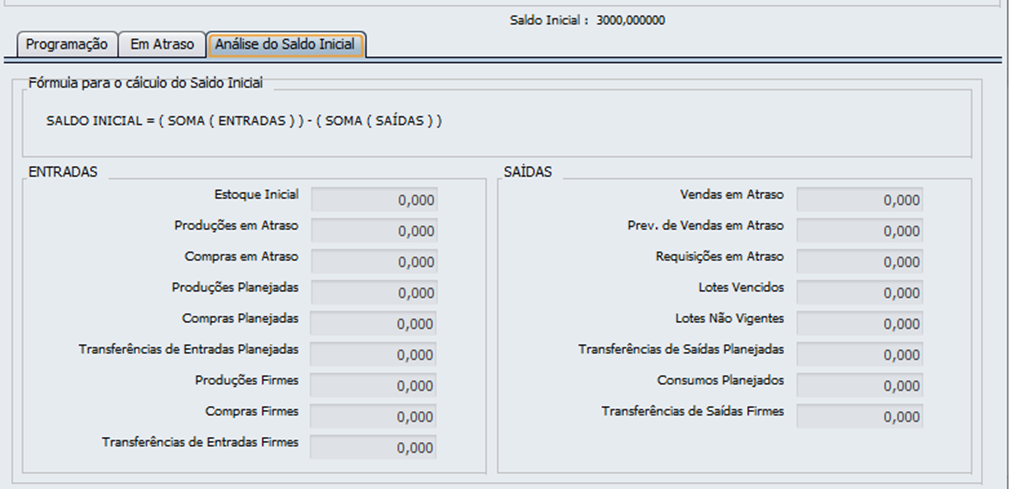Select the Produções Firmes field
Screen dimensions: 1011x489
[374, 386]
